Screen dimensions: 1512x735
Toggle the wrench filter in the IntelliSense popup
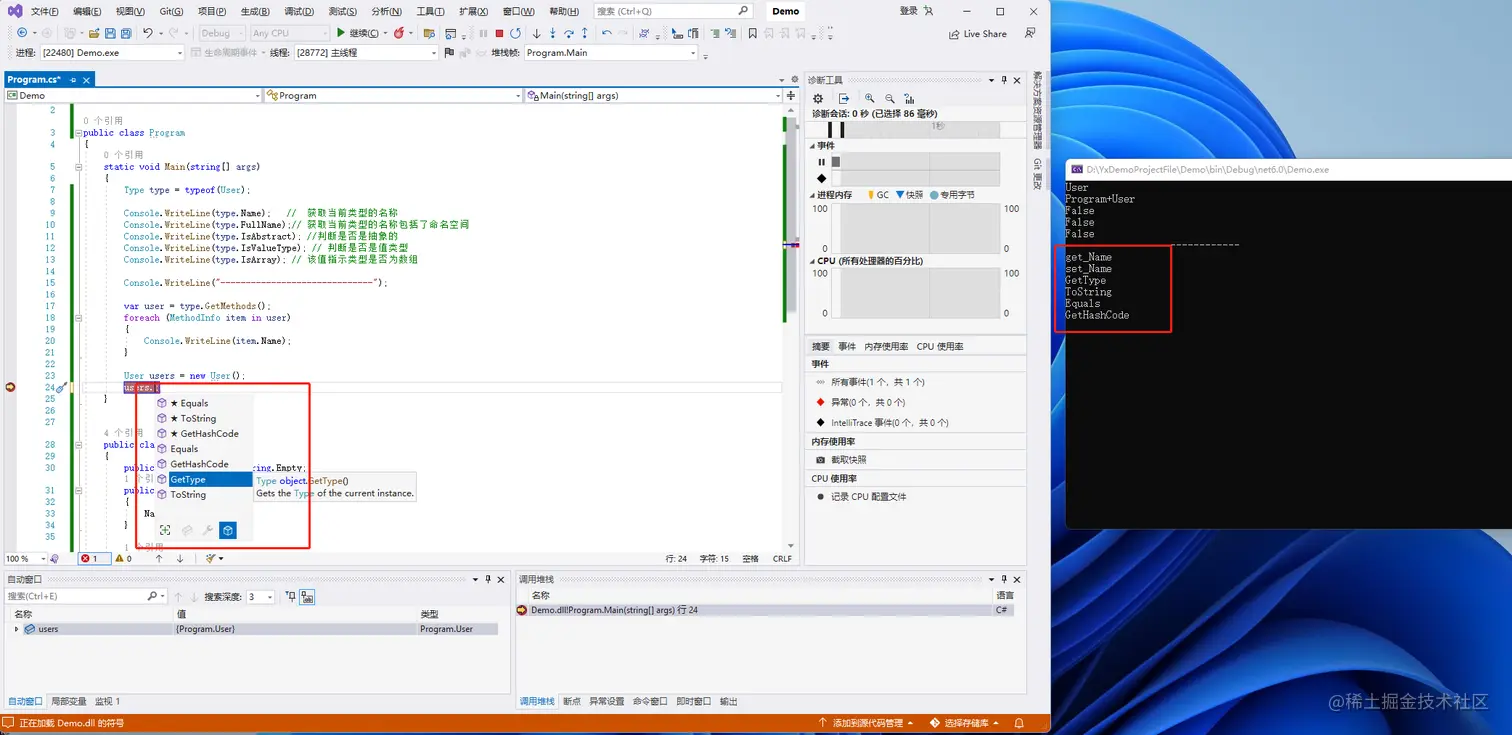pyautogui.click(x=207, y=530)
